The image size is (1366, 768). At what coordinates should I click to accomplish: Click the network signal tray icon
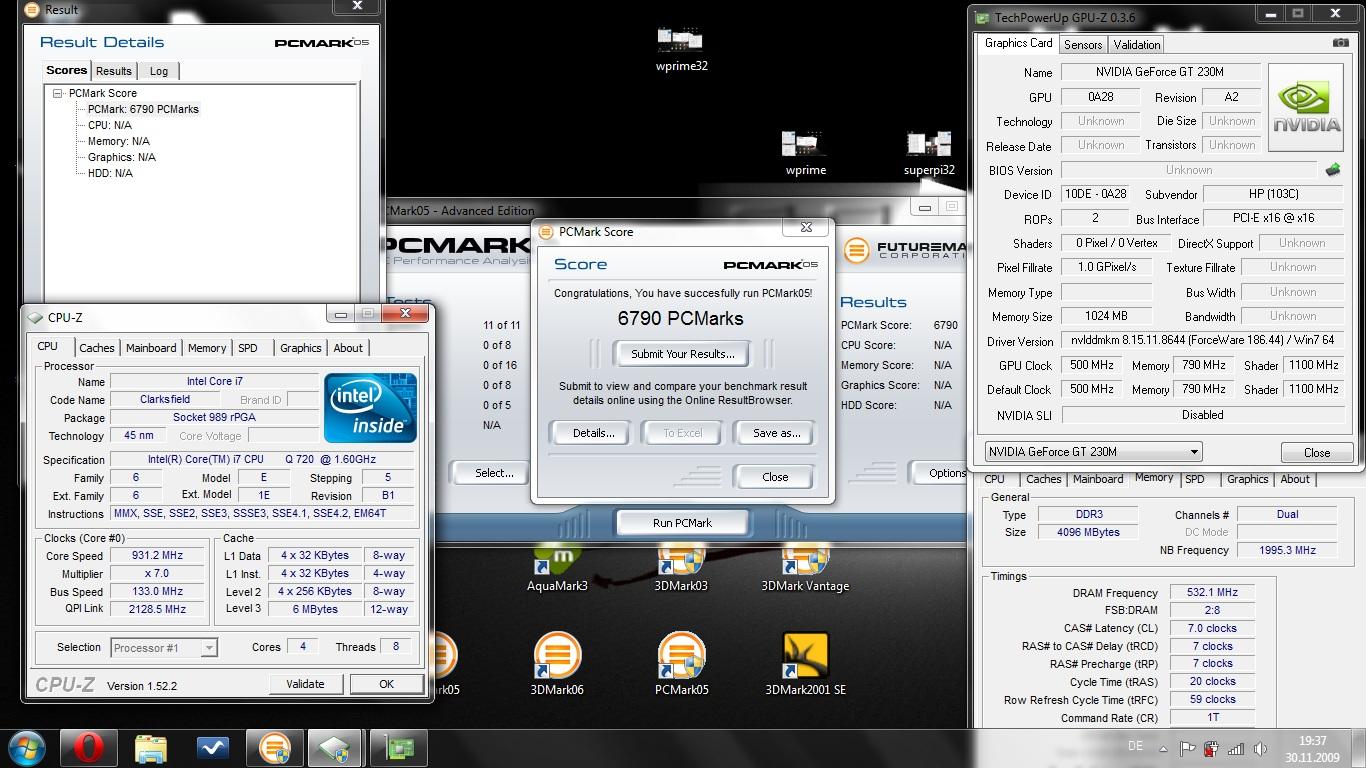[1236, 748]
